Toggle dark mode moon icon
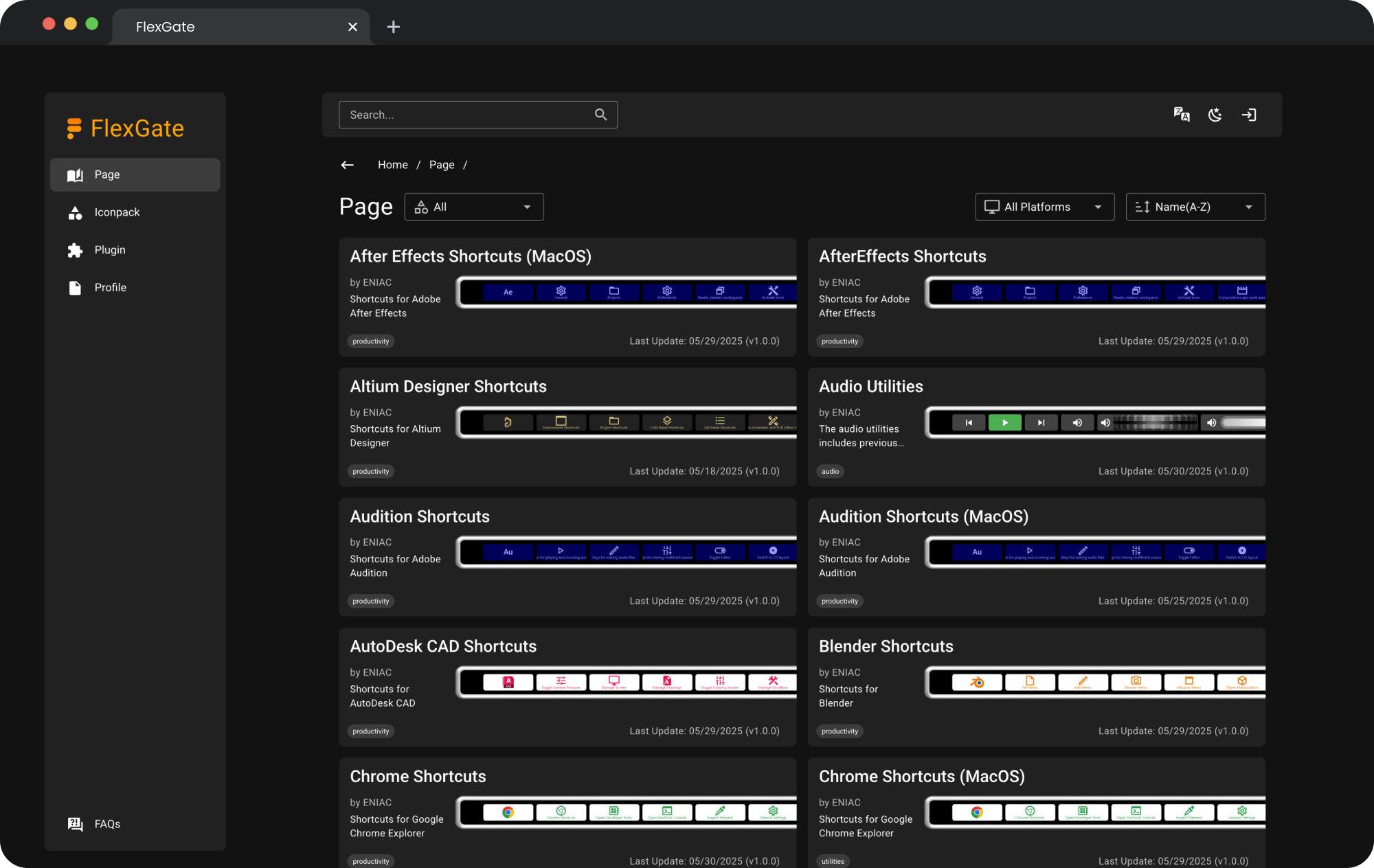 point(1215,115)
